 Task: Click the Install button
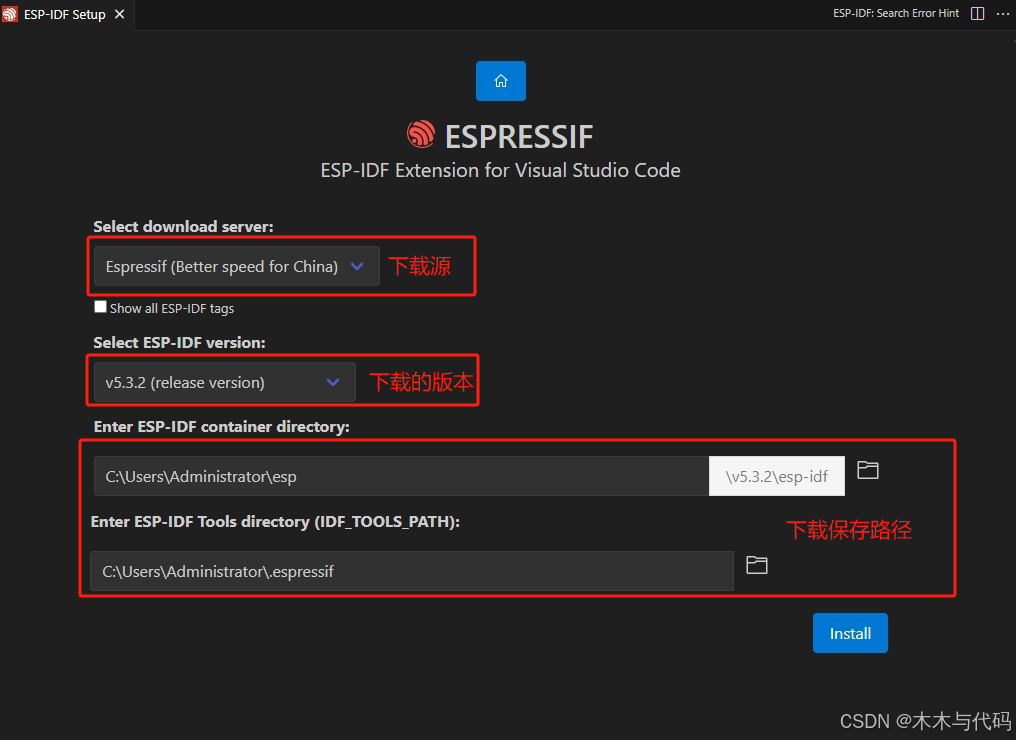pos(850,633)
